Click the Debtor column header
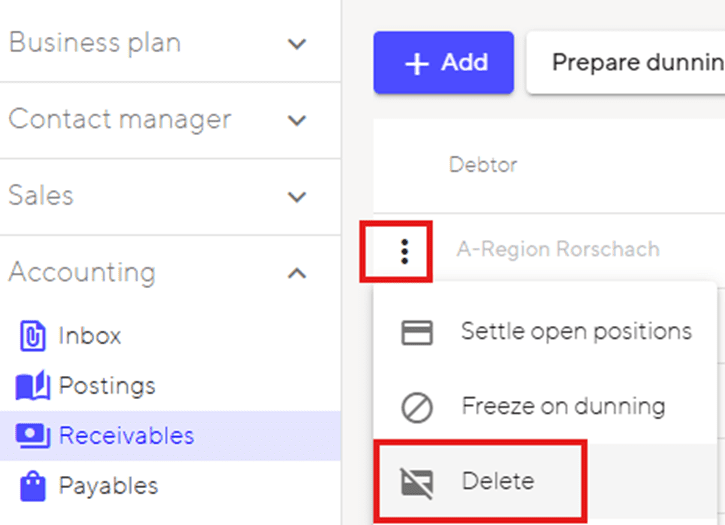The width and height of the screenshot is (725, 525). 483,164
